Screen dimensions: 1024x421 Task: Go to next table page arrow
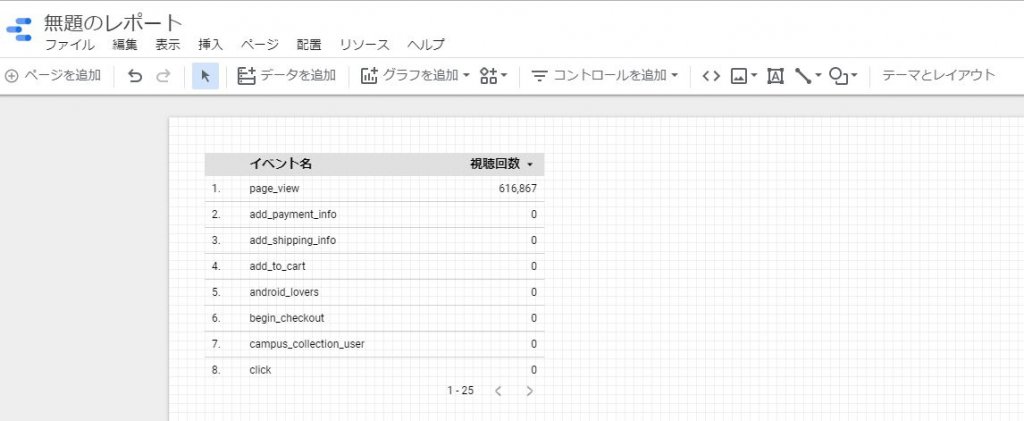coord(529,391)
